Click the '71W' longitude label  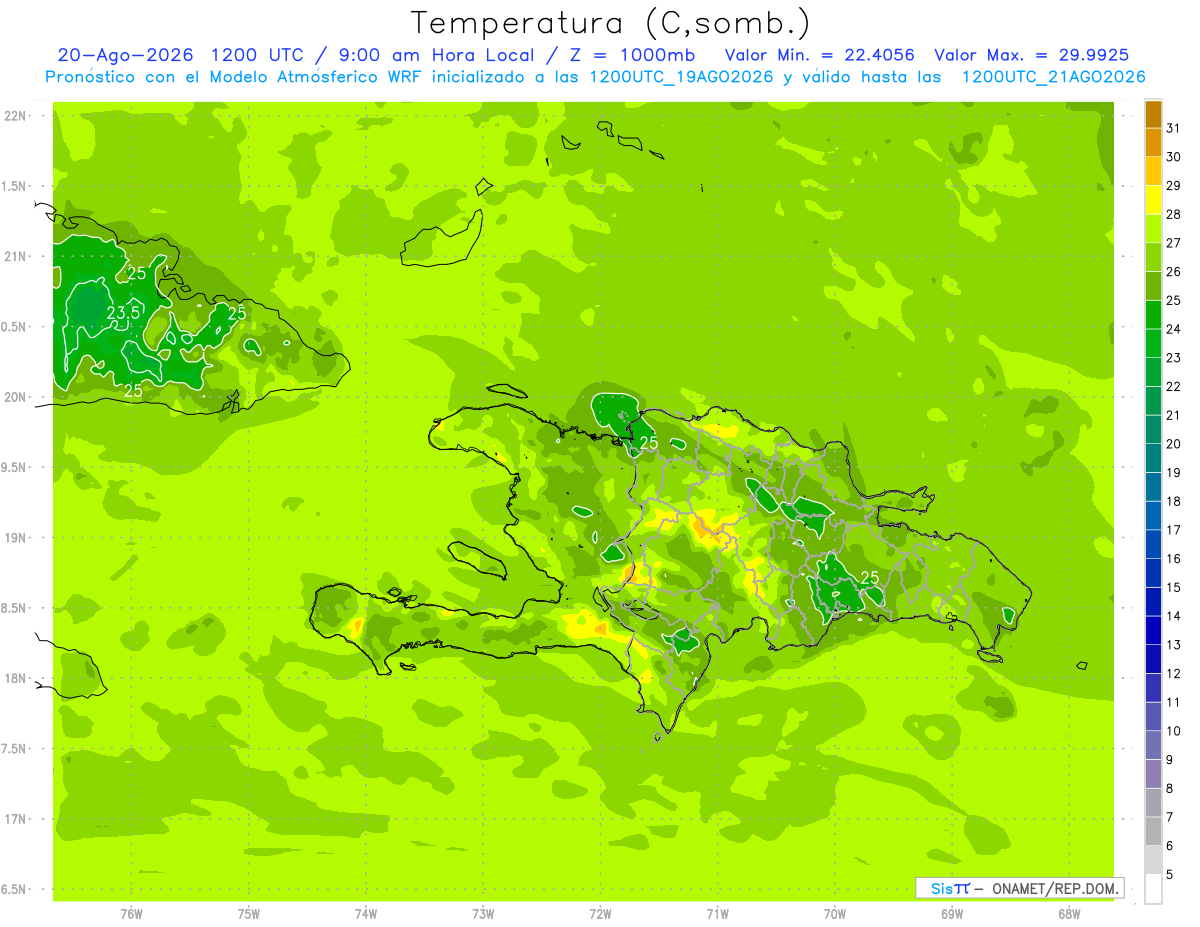coord(717,913)
